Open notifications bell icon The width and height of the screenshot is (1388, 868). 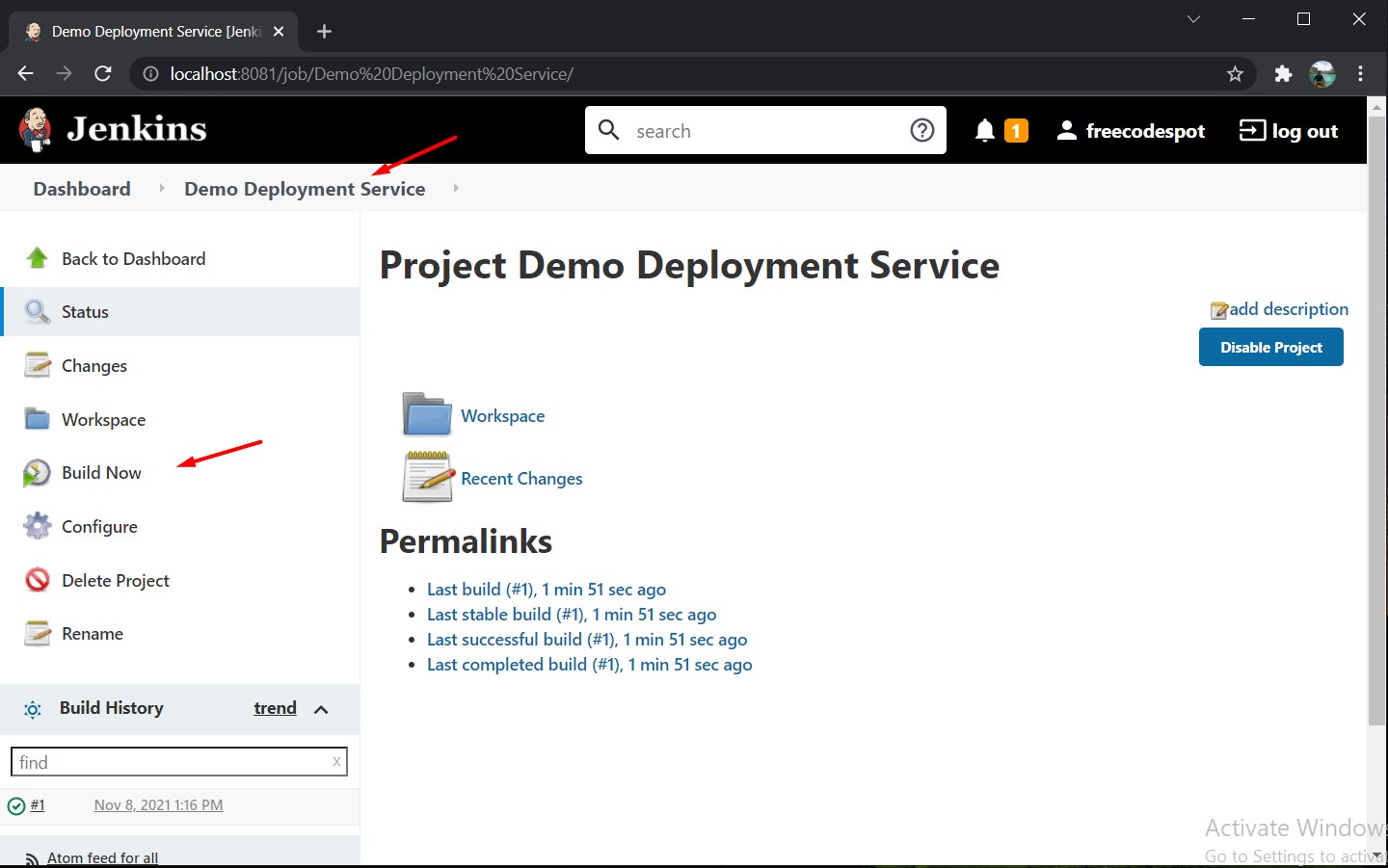(x=984, y=131)
